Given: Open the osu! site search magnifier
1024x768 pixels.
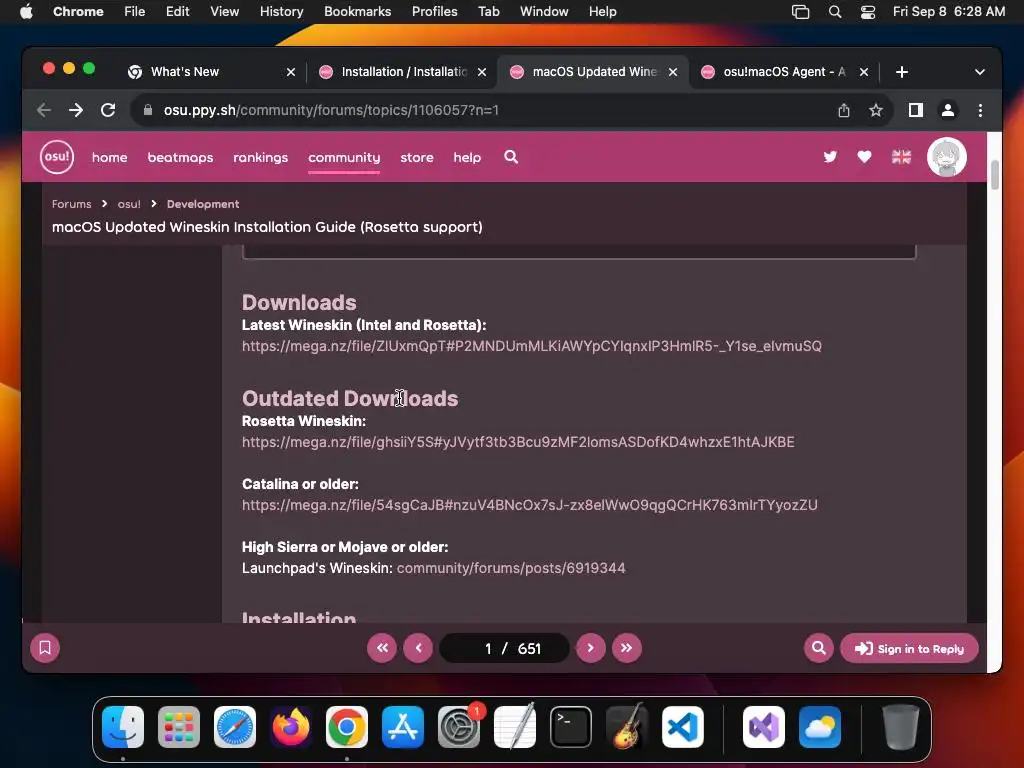Looking at the screenshot, I should [x=511, y=157].
